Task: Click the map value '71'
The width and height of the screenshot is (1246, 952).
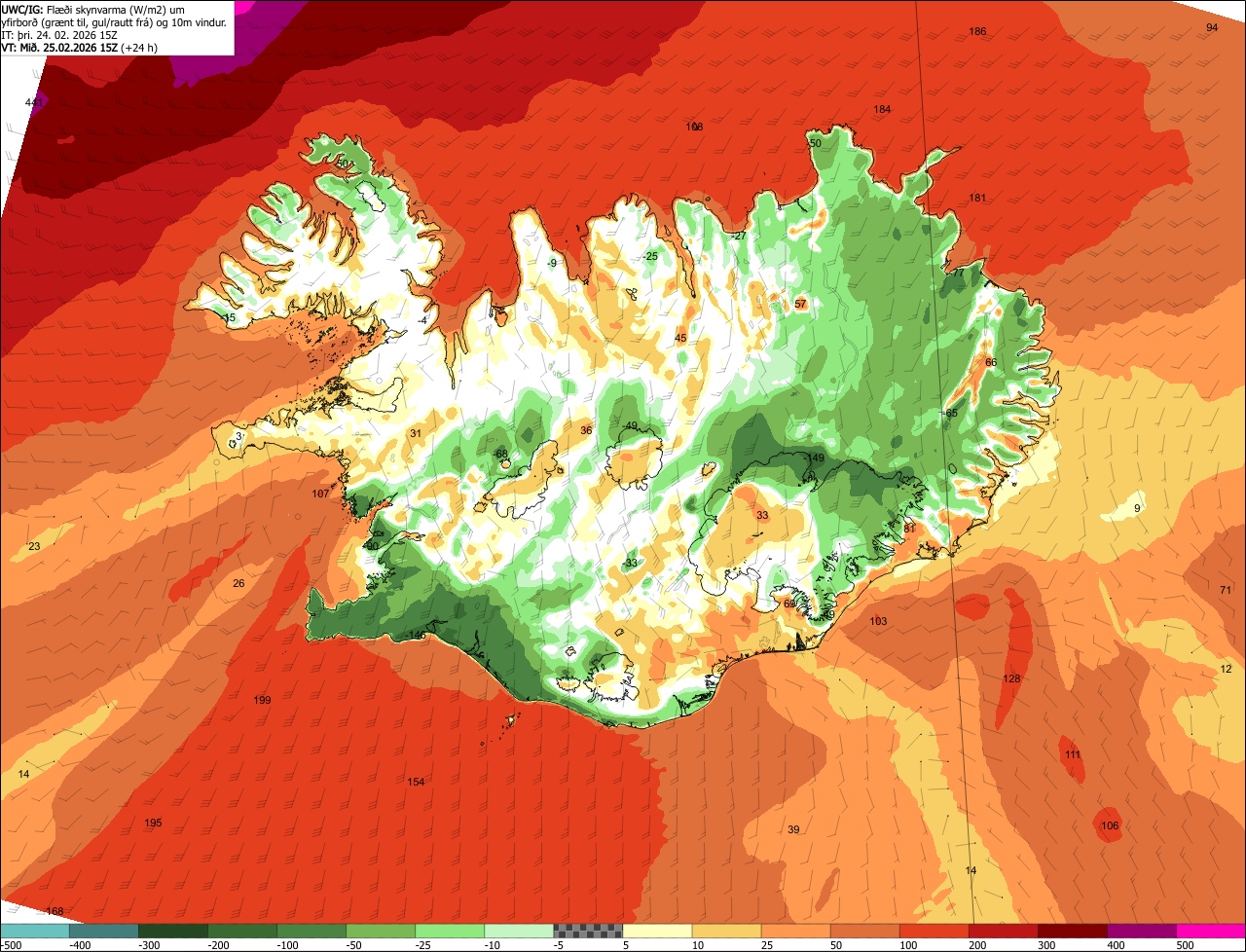Action: tap(1226, 590)
